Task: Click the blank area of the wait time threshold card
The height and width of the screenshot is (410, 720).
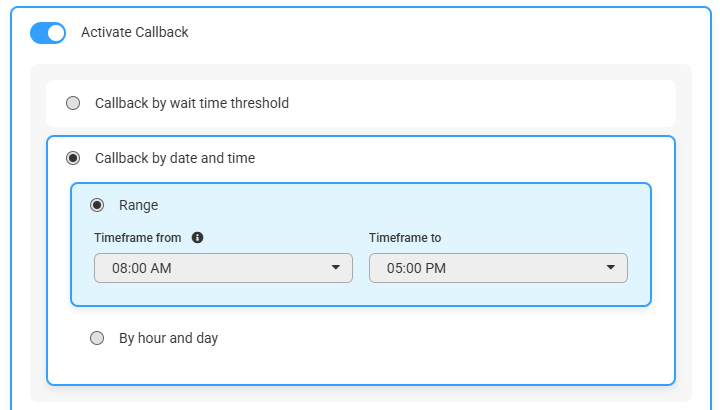Action: [482, 103]
